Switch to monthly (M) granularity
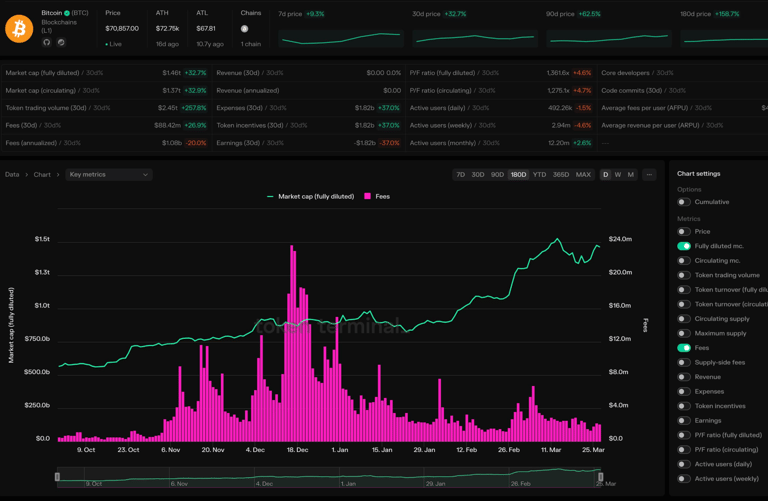This screenshot has height=501, width=768. coord(631,174)
